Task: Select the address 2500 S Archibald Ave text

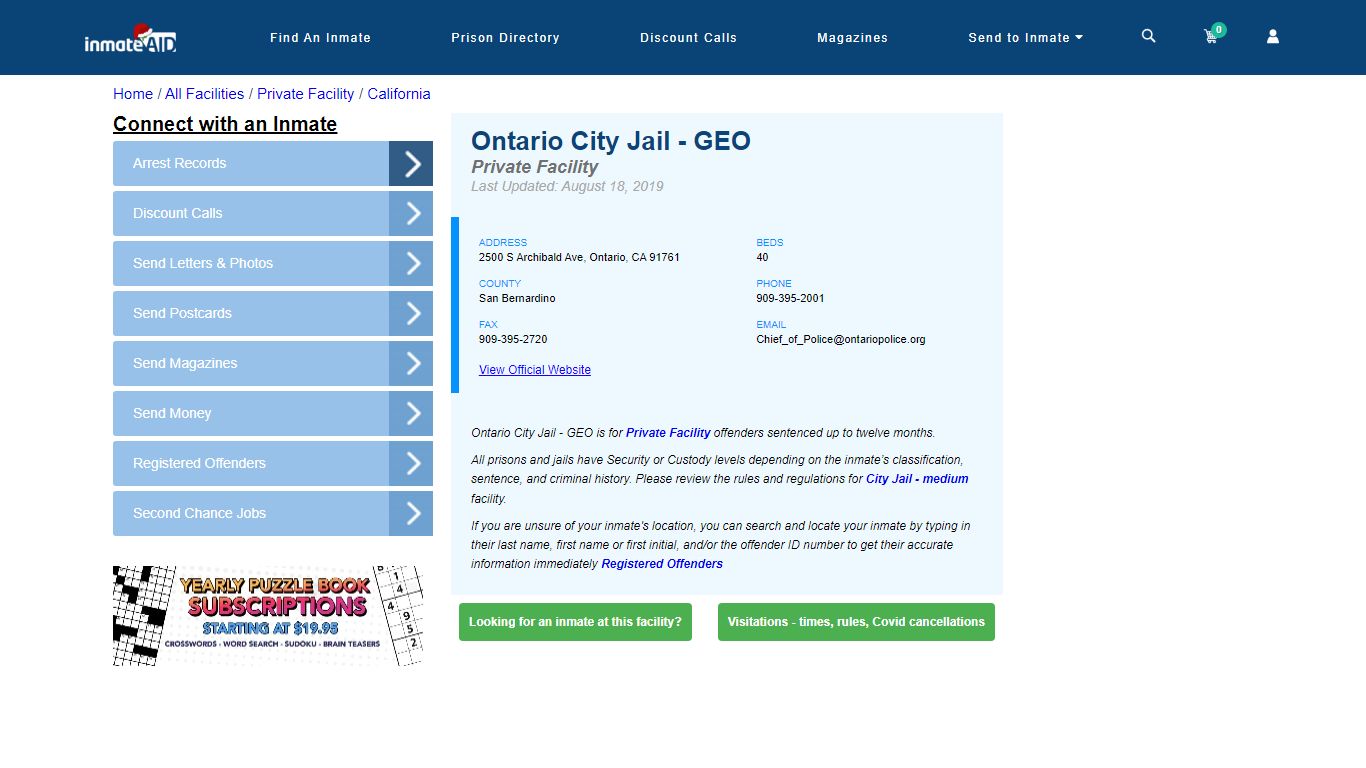Action: click(x=579, y=257)
